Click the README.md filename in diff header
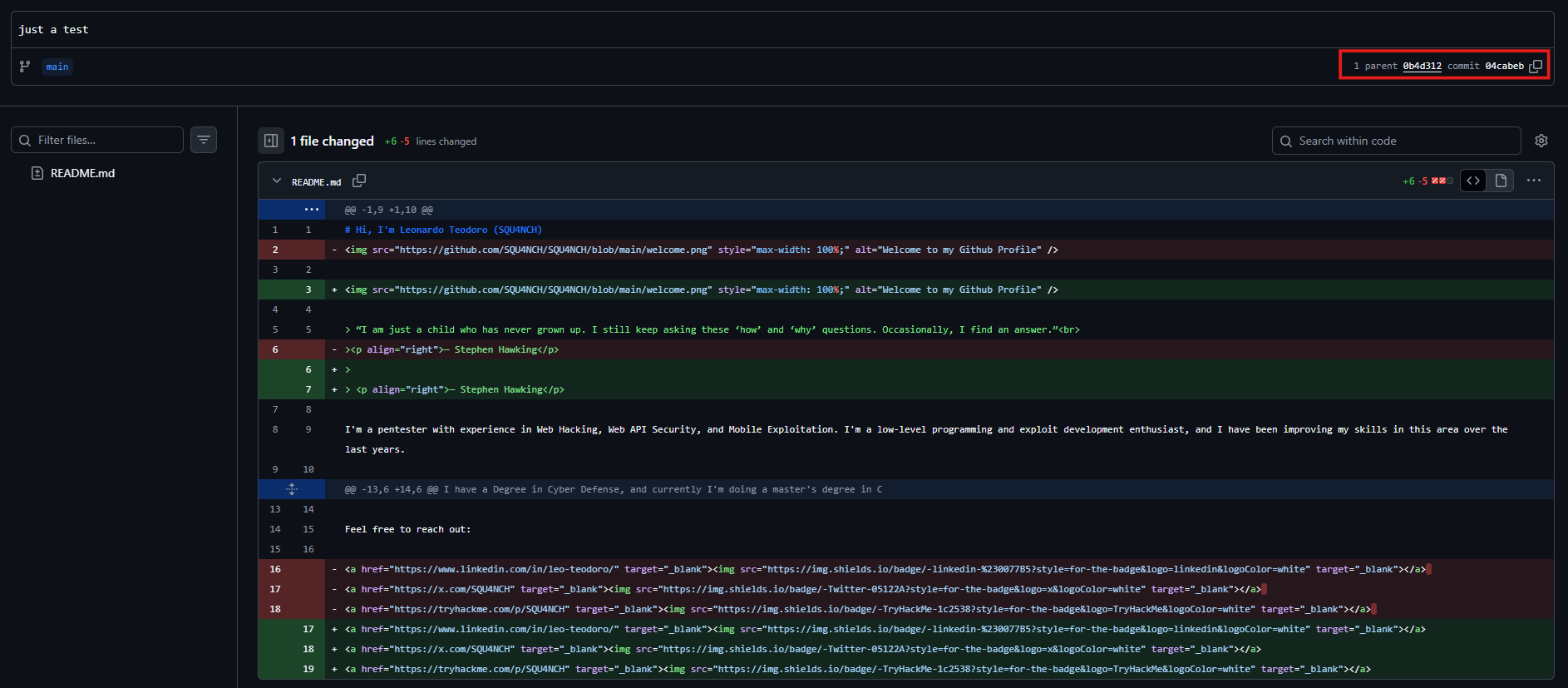Image resolution: width=1568 pixels, height=688 pixels. pos(316,182)
